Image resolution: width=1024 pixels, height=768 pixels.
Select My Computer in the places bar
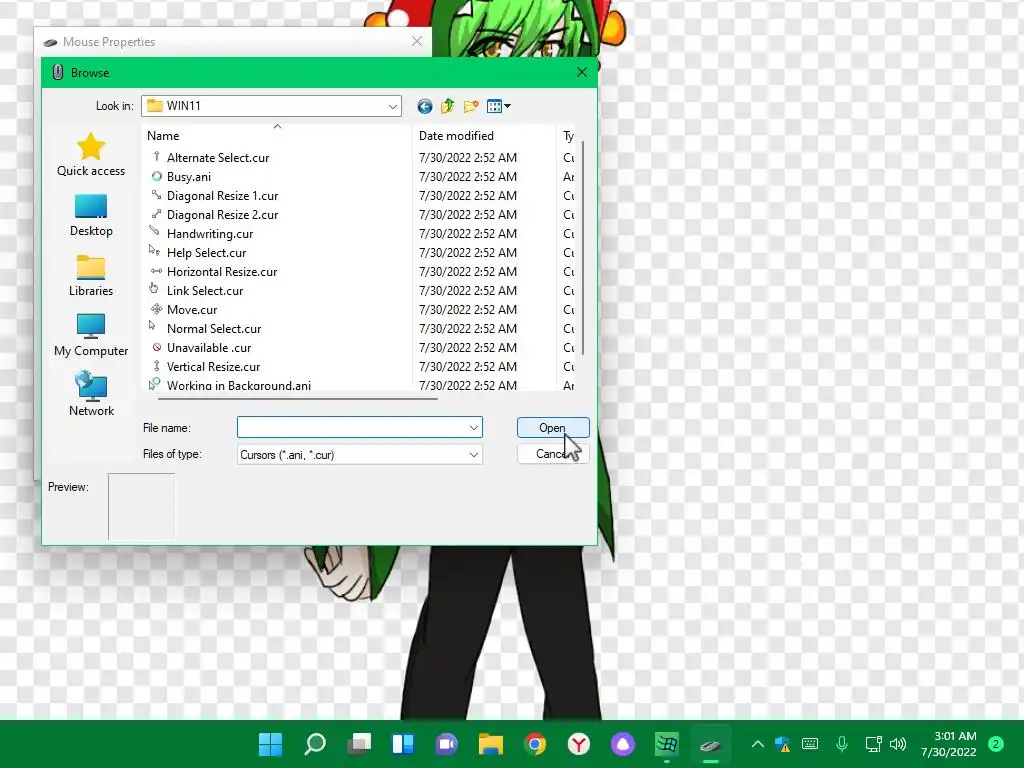pyautogui.click(x=91, y=336)
